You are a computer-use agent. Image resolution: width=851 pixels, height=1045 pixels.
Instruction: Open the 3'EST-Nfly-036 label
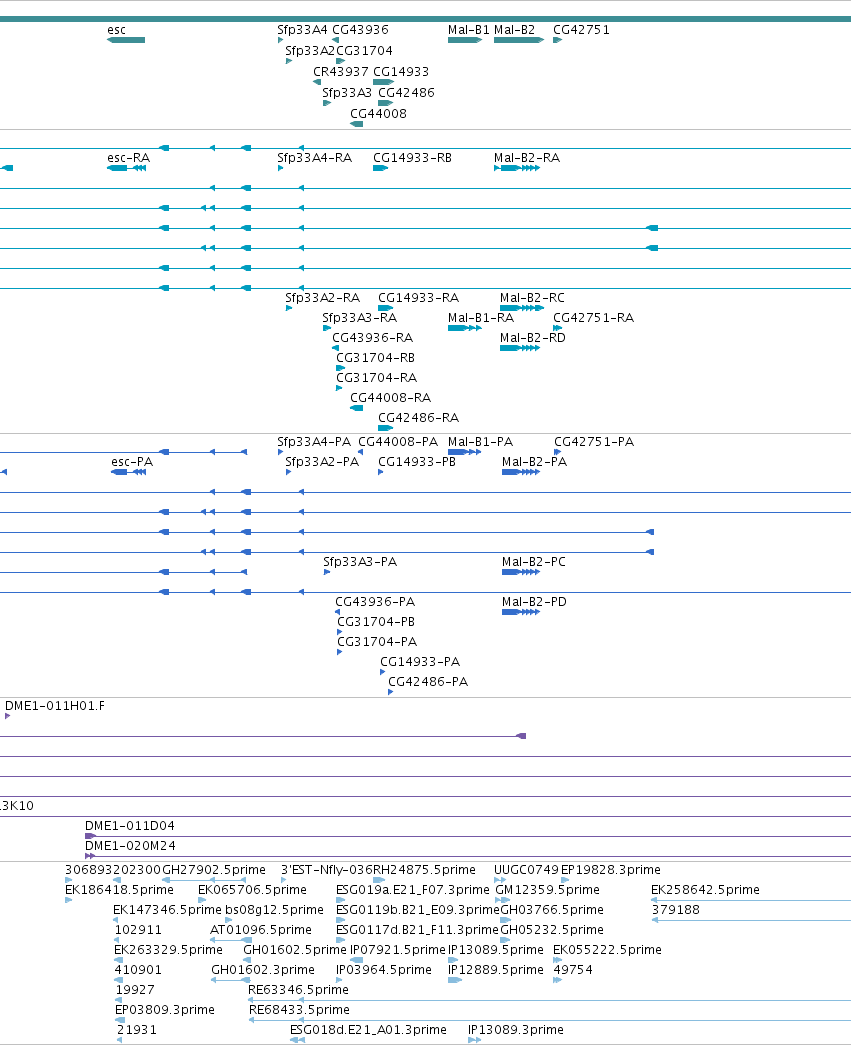326,869
